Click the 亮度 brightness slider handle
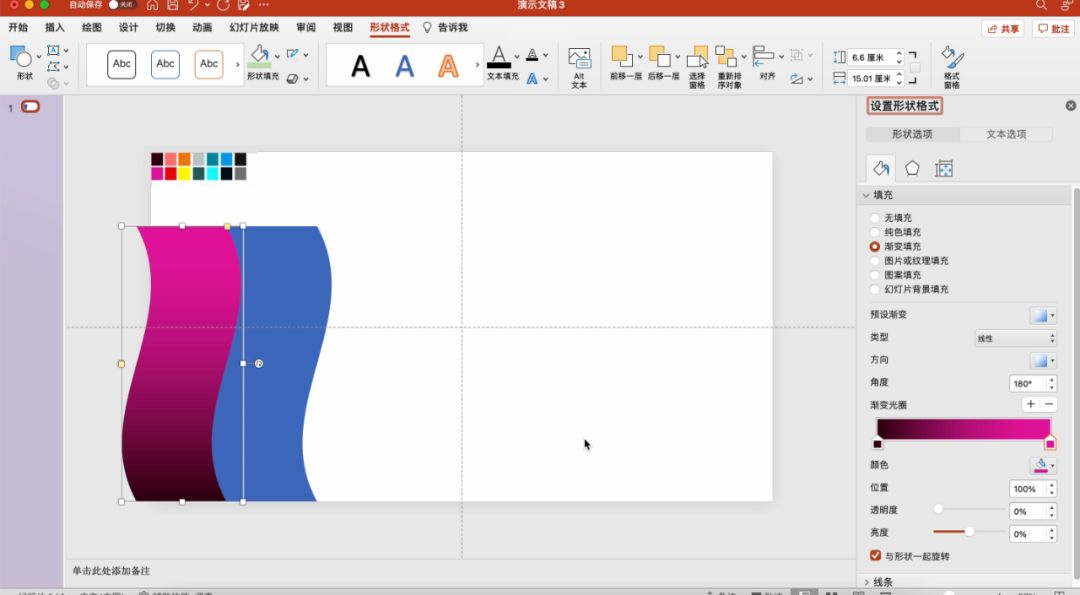Image resolution: width=1080 pixels, height=595 pixels. point(969,532)
